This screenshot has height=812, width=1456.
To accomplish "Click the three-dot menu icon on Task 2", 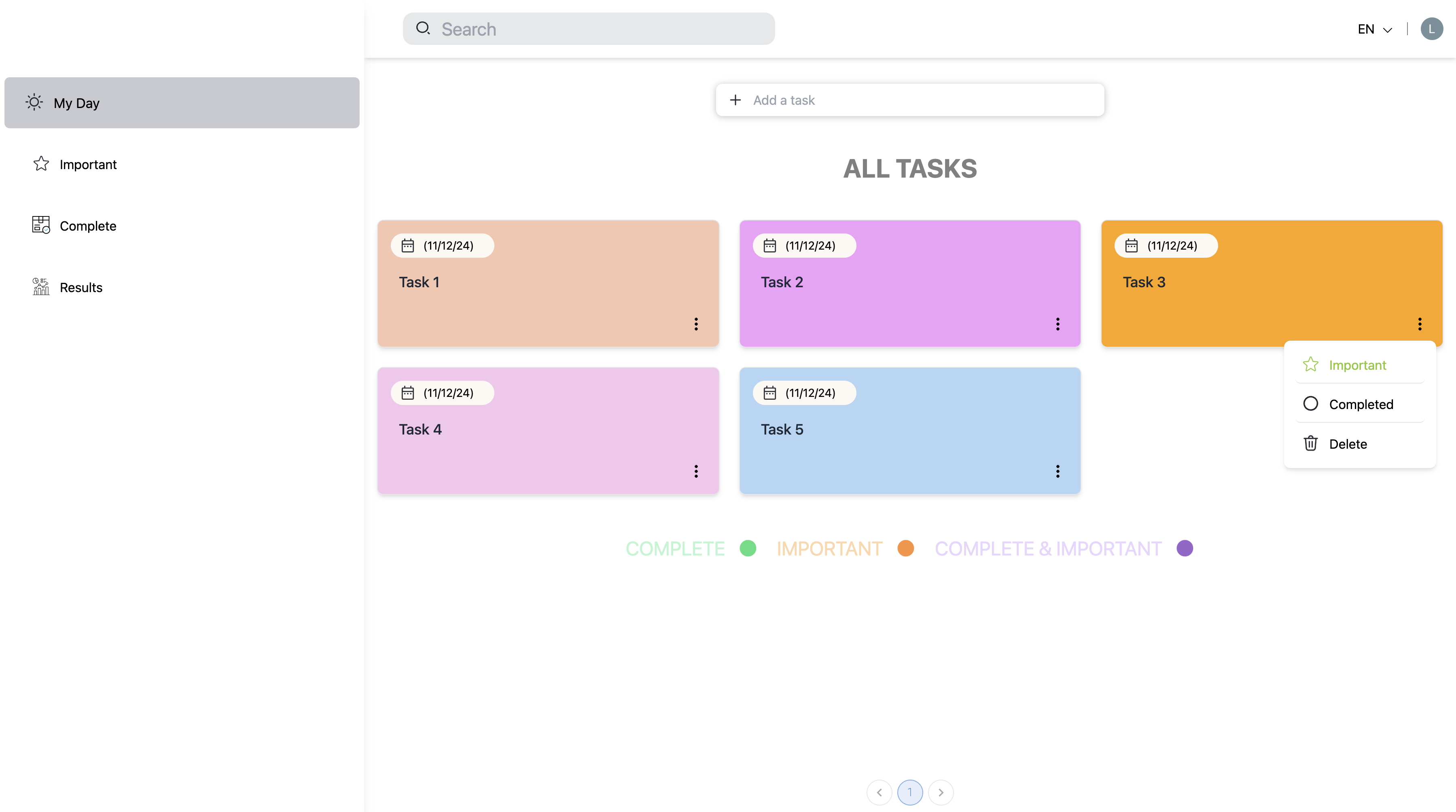I will click(x=1058, y=324).
